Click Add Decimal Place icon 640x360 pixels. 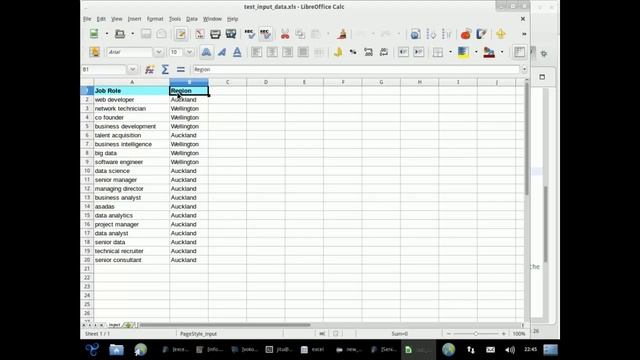368,52
